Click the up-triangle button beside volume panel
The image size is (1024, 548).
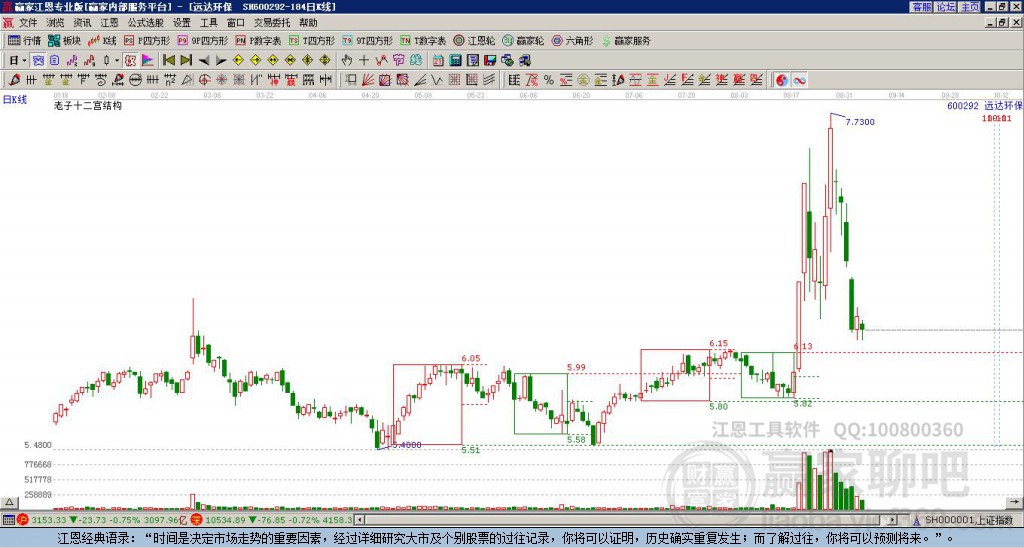9,502
